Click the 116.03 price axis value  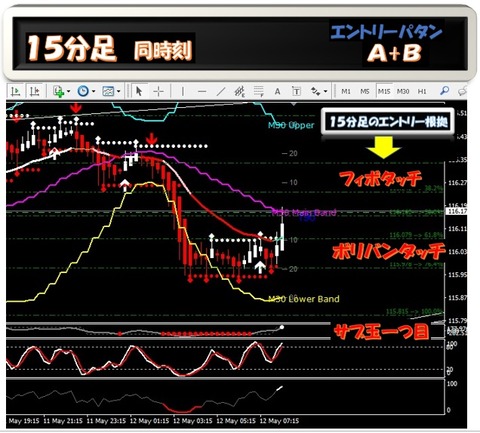point(457,252)
